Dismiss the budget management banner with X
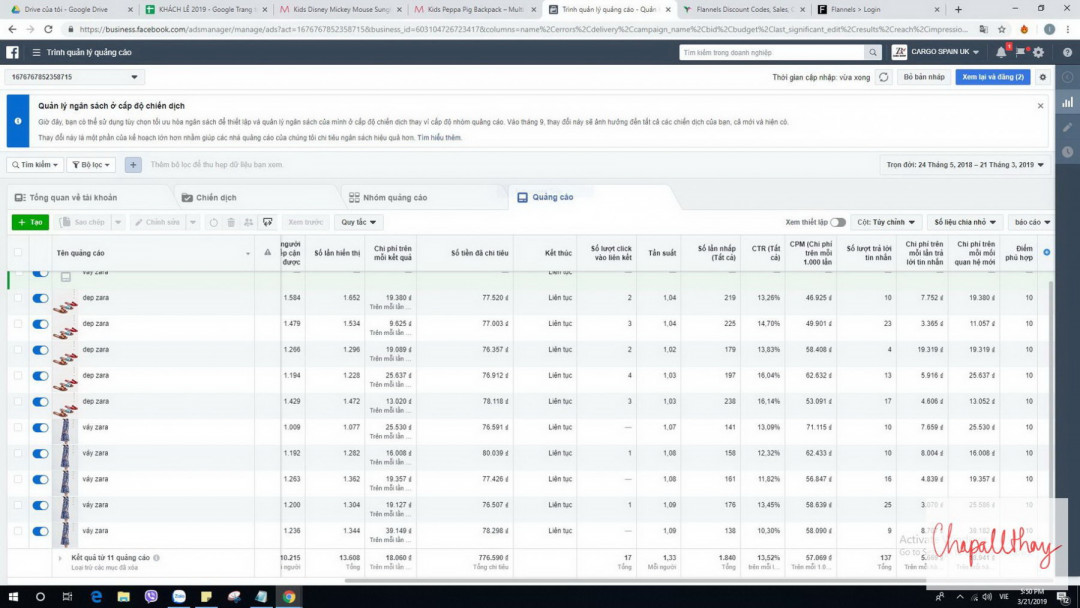The width and height of the screenshot is (1080, 608). coord(1040,106)
